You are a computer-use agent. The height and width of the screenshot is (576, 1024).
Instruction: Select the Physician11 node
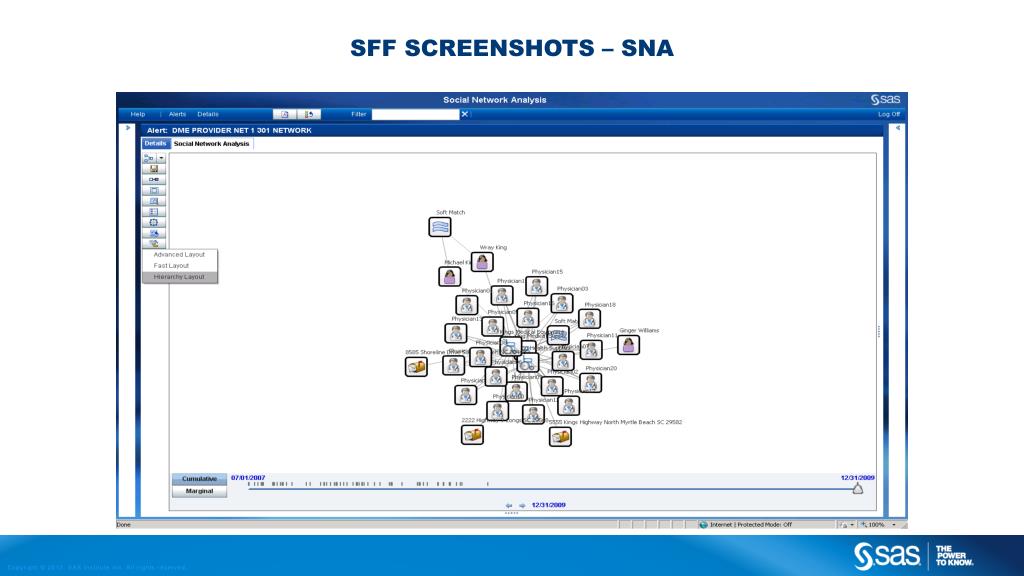(591, 349)
